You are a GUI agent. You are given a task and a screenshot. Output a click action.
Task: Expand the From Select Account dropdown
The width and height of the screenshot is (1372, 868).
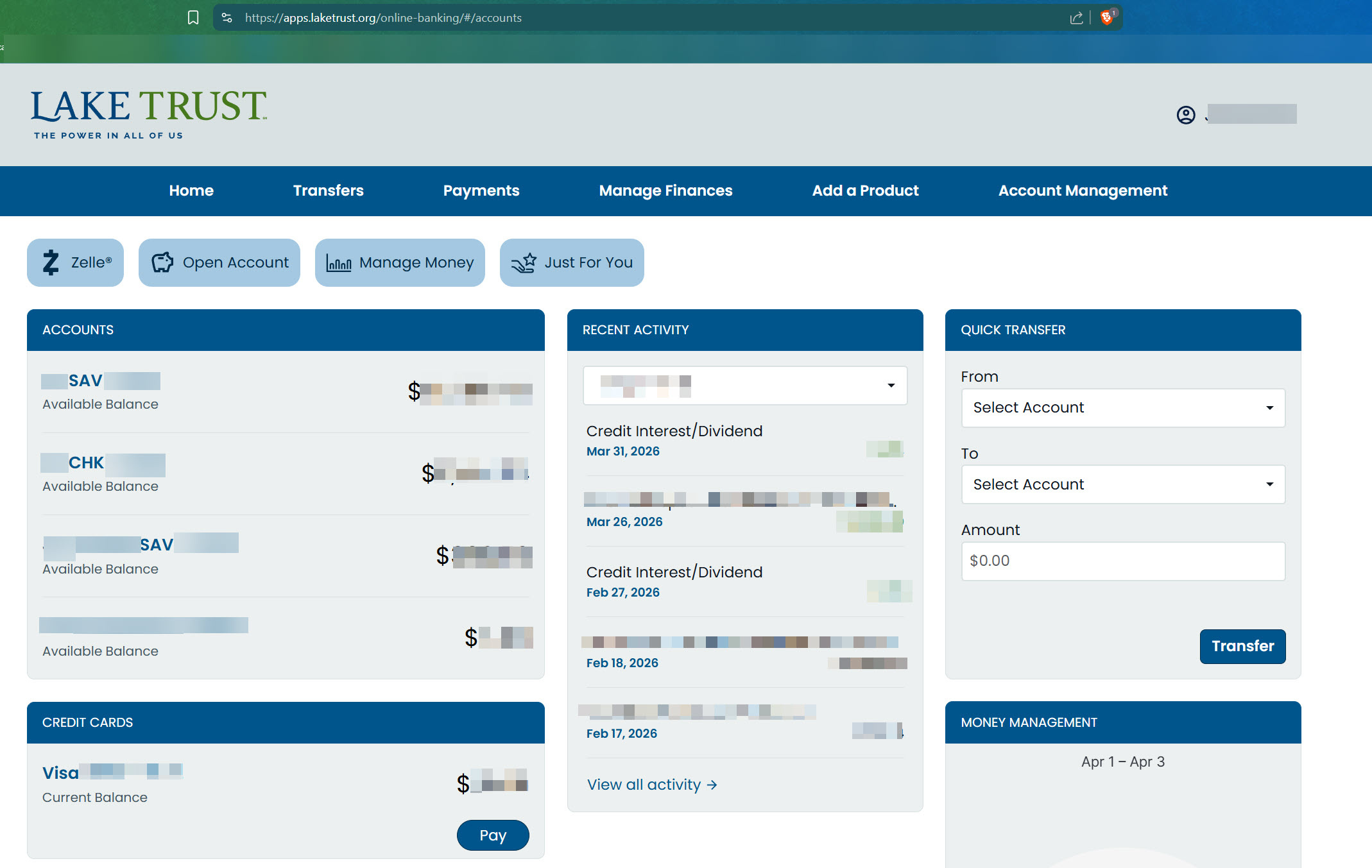pyautogui.click(x=1123, y=408)
